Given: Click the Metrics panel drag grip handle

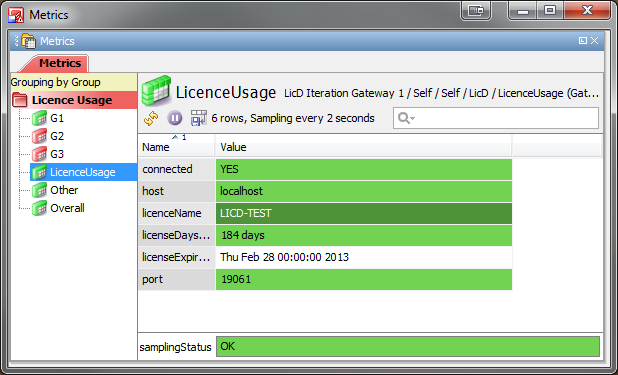Looking at the screenshot, I should [16, 41].
